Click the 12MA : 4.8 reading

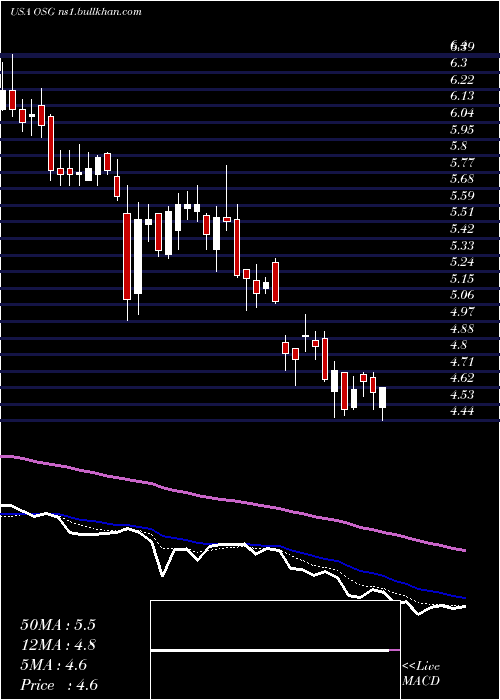coord(58,645)
